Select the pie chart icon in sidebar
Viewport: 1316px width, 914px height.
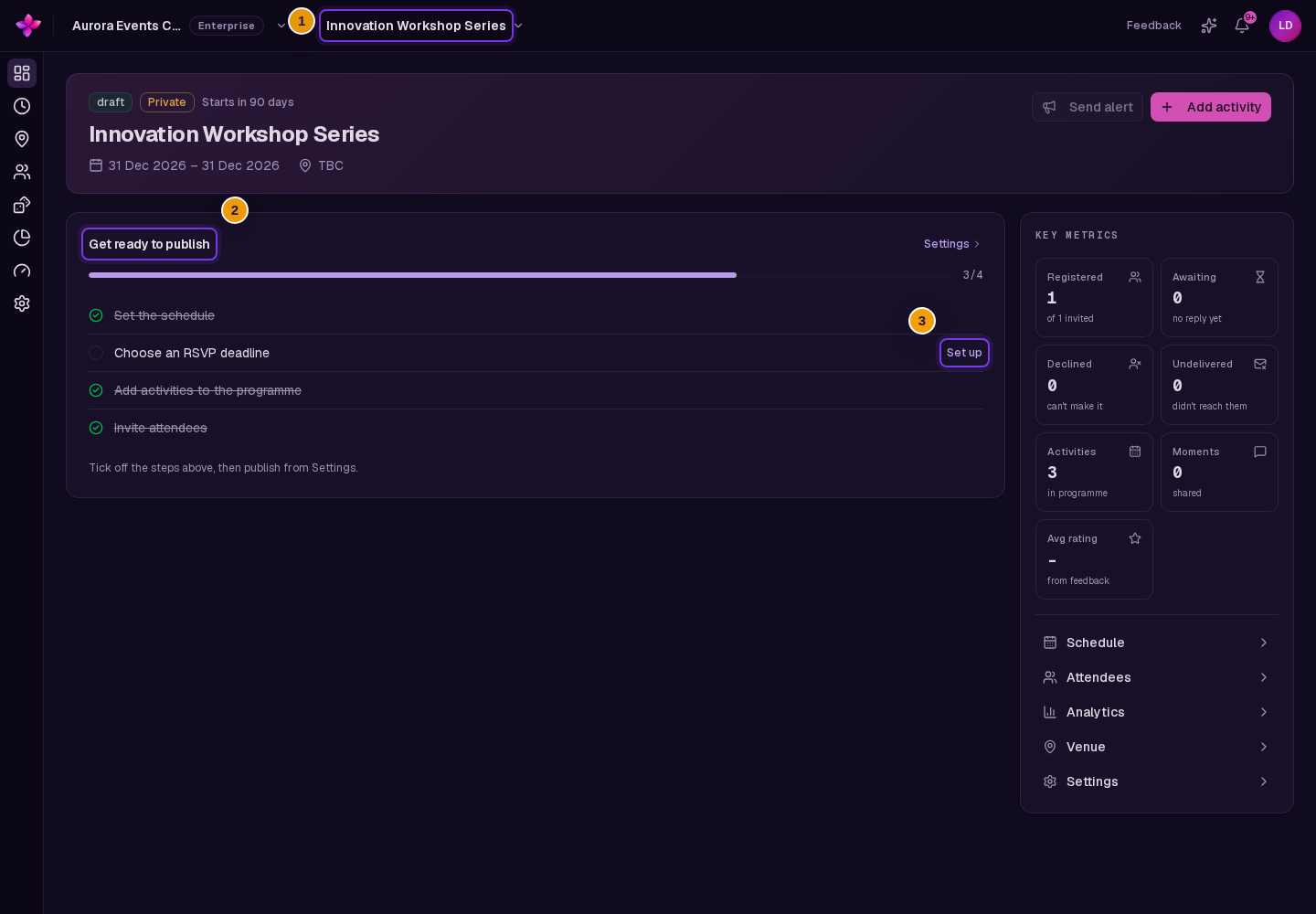[x=22, y=238]
